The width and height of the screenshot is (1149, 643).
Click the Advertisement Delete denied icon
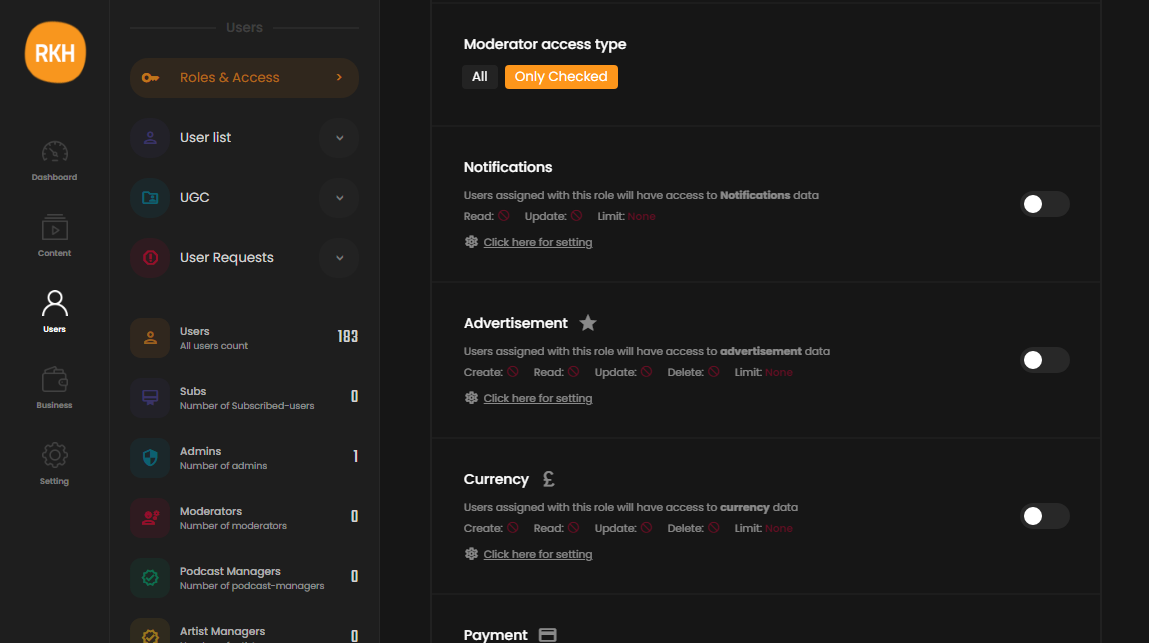[714, 372]
